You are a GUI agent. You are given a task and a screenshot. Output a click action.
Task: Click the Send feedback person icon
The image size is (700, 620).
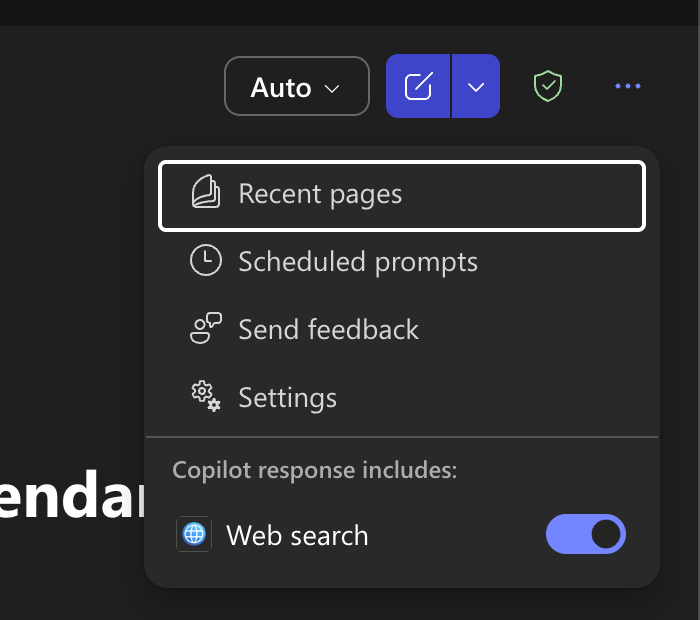click(206, 329)
